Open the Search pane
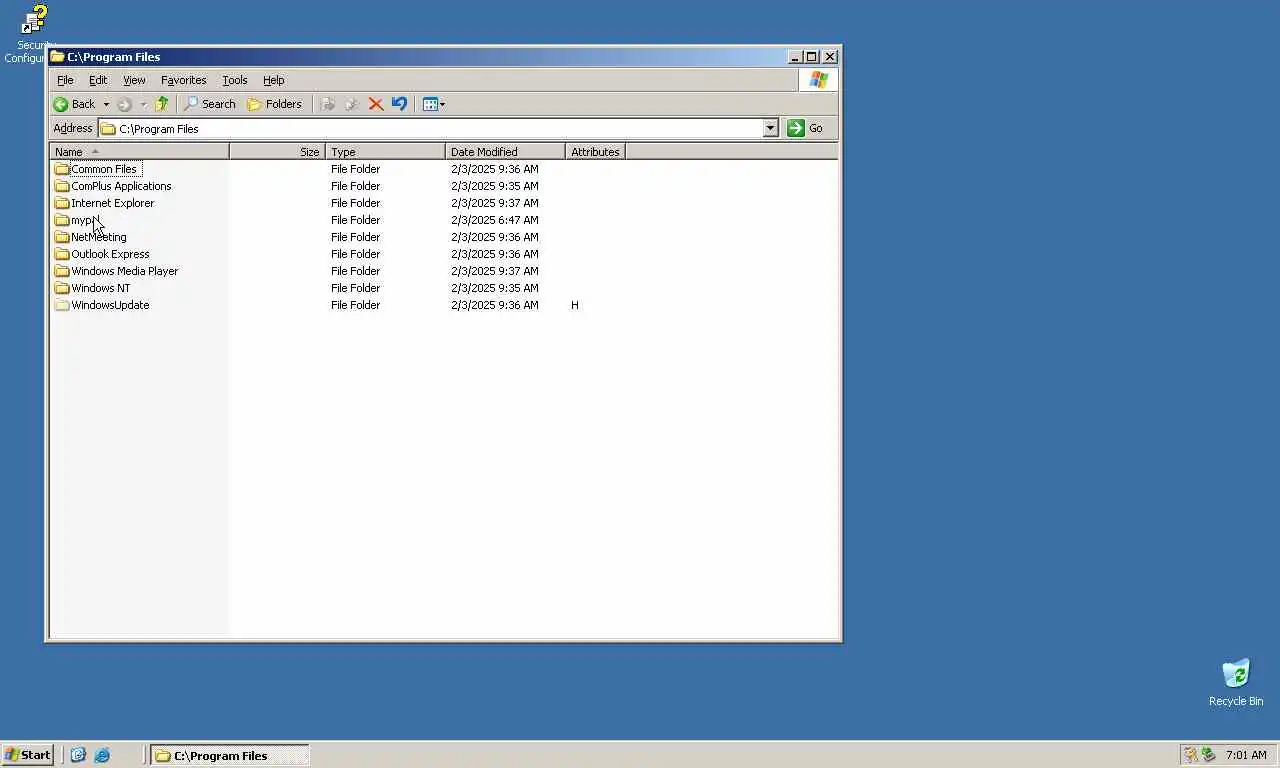This screenshot has width=1280, height=768. point(210,104)
